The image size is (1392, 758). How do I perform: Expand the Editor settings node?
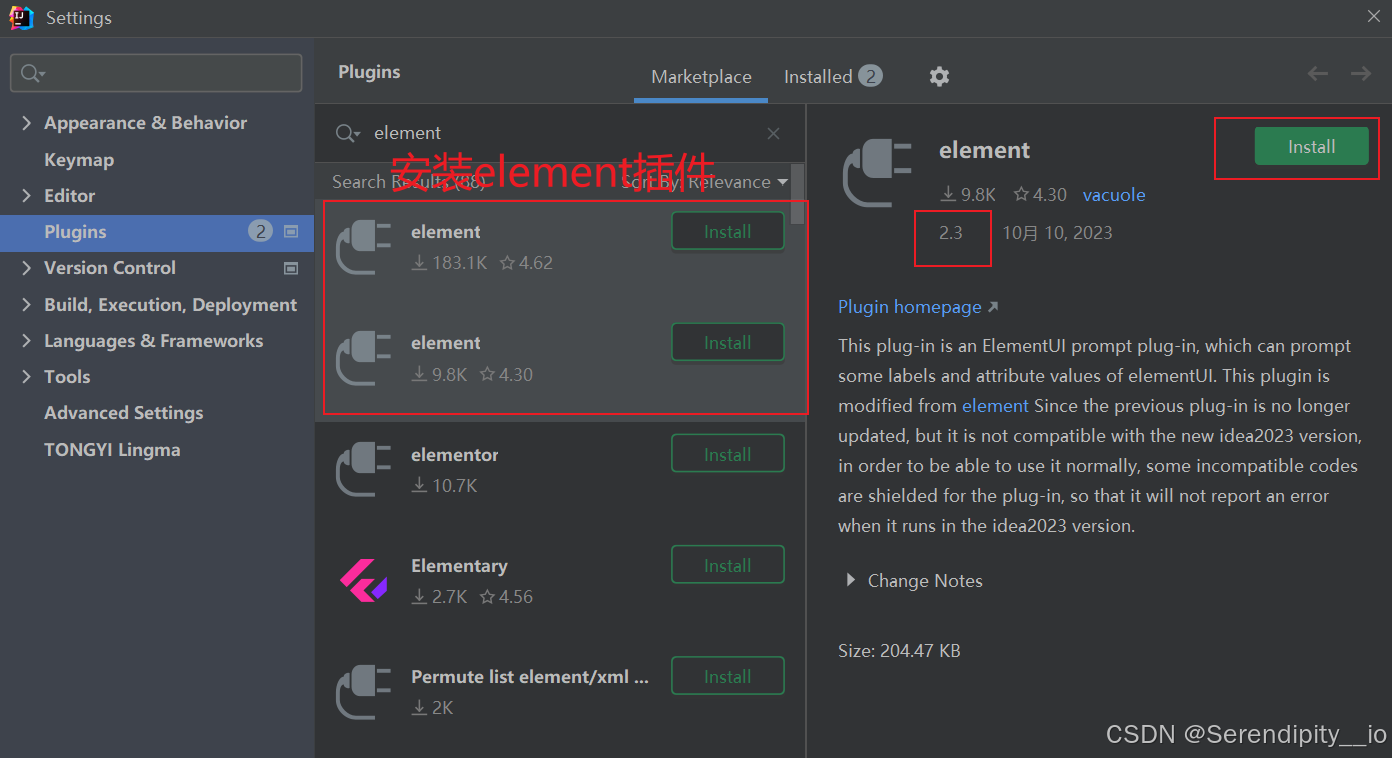pyautogui.click(x=26, y=196)
